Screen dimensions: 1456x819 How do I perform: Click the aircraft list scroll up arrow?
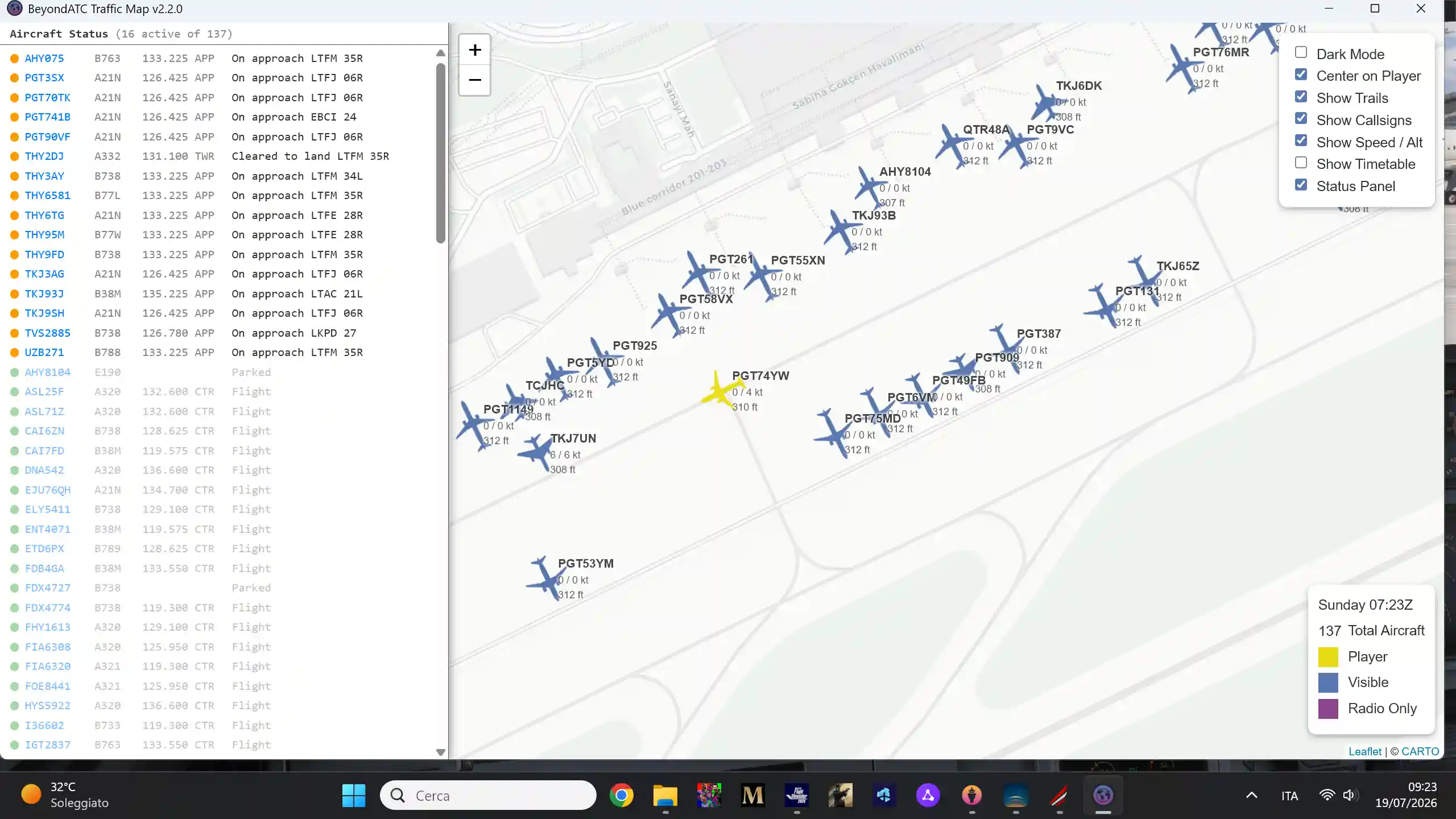[x=440, y=53]
